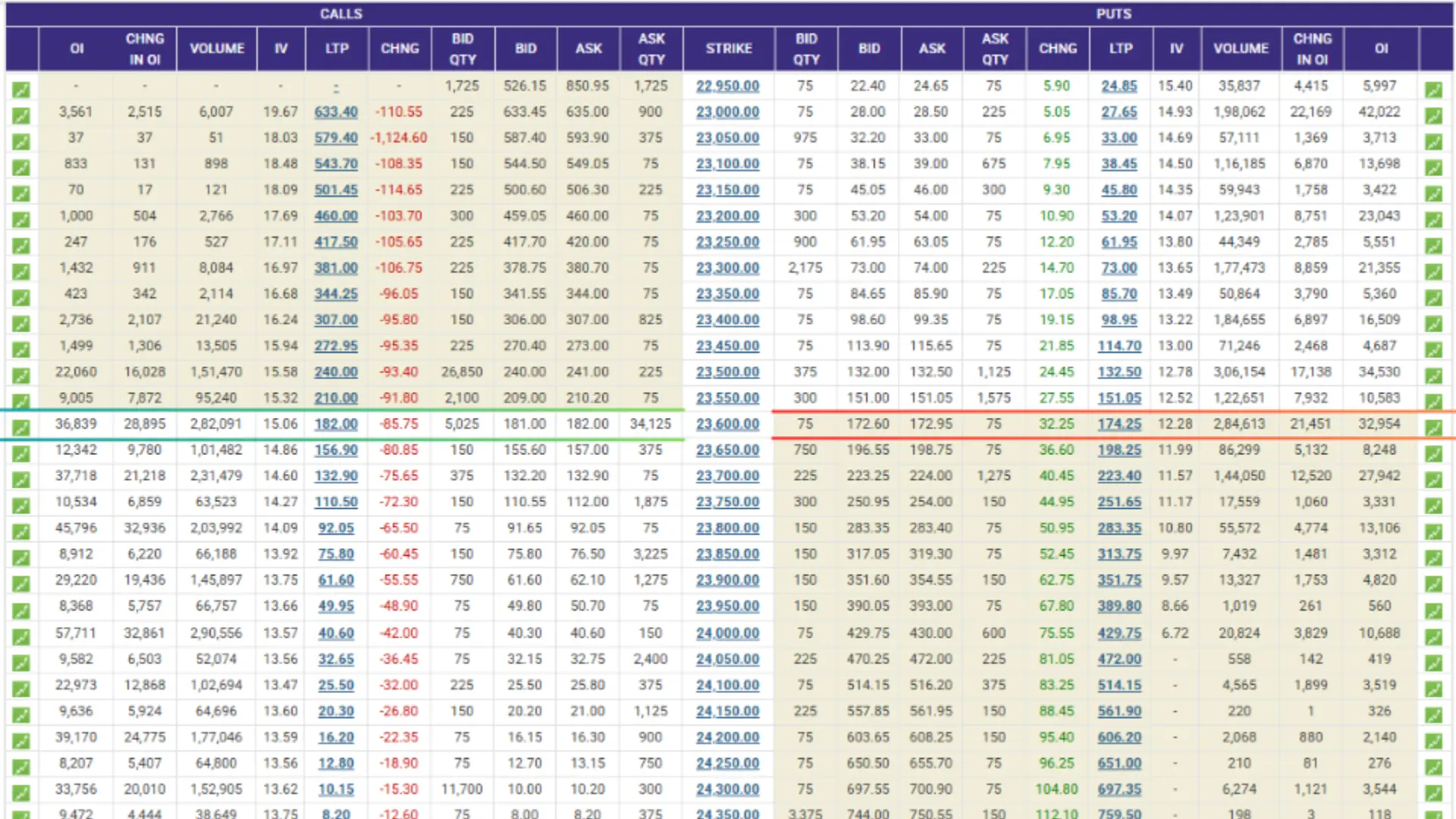The height and width of the screenshot is (819, 1456).
Task: Select calls change value -1,124.60
Action: tap(399, 137)
